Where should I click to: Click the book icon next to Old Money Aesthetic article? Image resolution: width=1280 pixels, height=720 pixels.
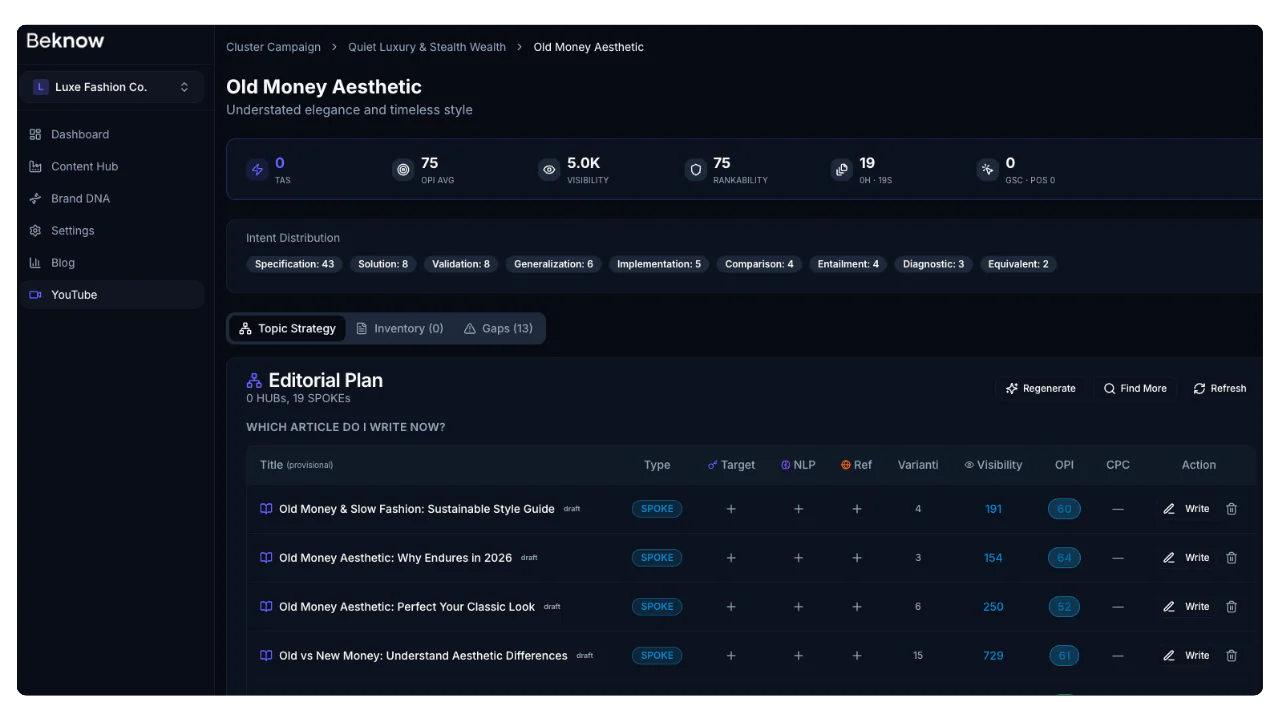point(266,557)
